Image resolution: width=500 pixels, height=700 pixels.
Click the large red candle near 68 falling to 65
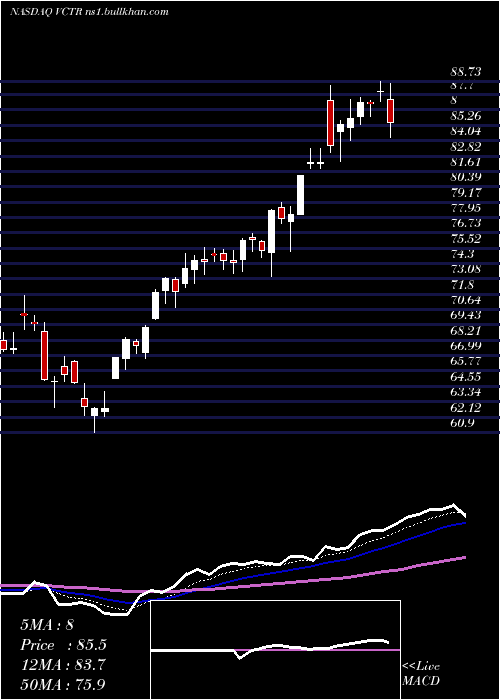(x=44, y=355)
